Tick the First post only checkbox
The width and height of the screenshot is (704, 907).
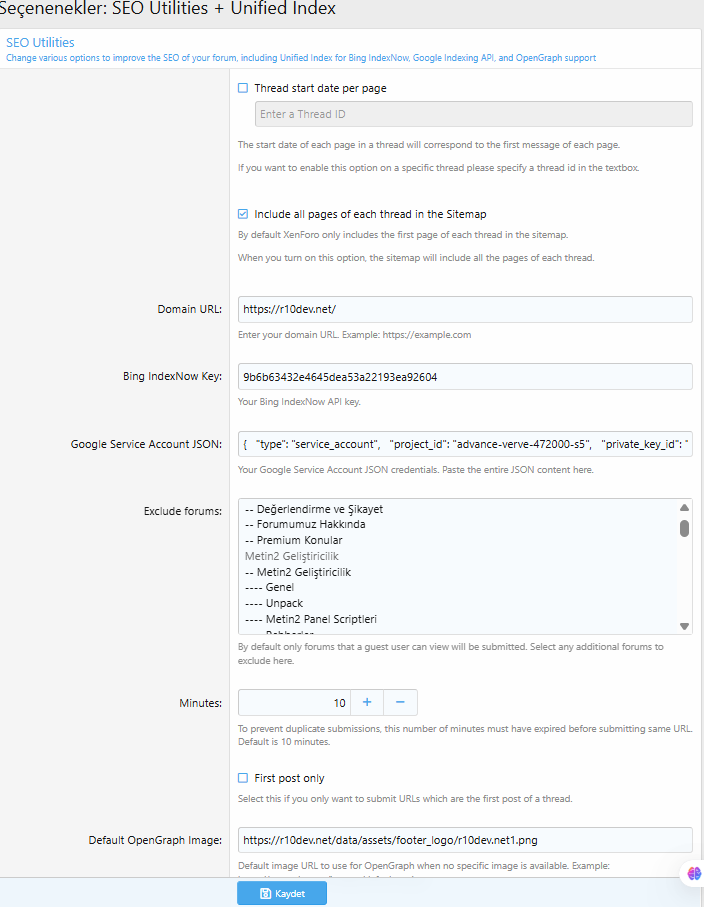243,778
